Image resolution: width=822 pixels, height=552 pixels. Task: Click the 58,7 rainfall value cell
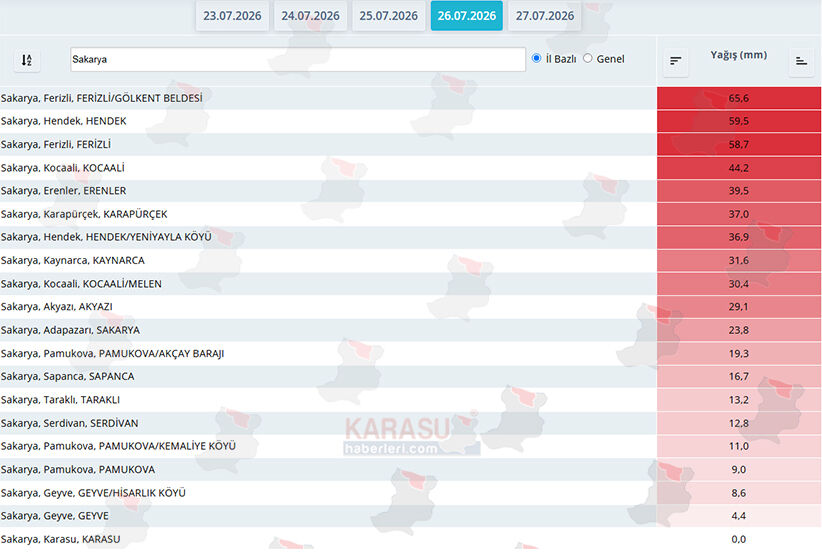coord(739,144)
